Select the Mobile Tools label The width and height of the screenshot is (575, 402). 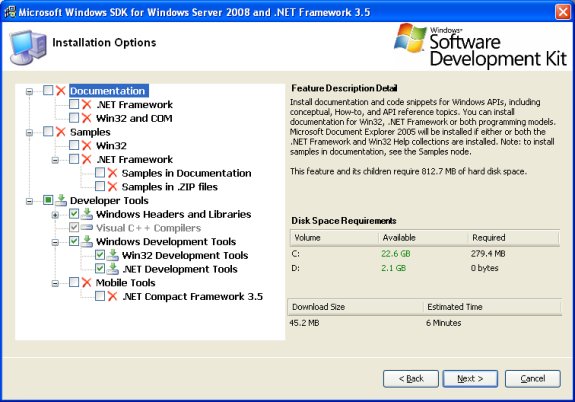[125, 283]
